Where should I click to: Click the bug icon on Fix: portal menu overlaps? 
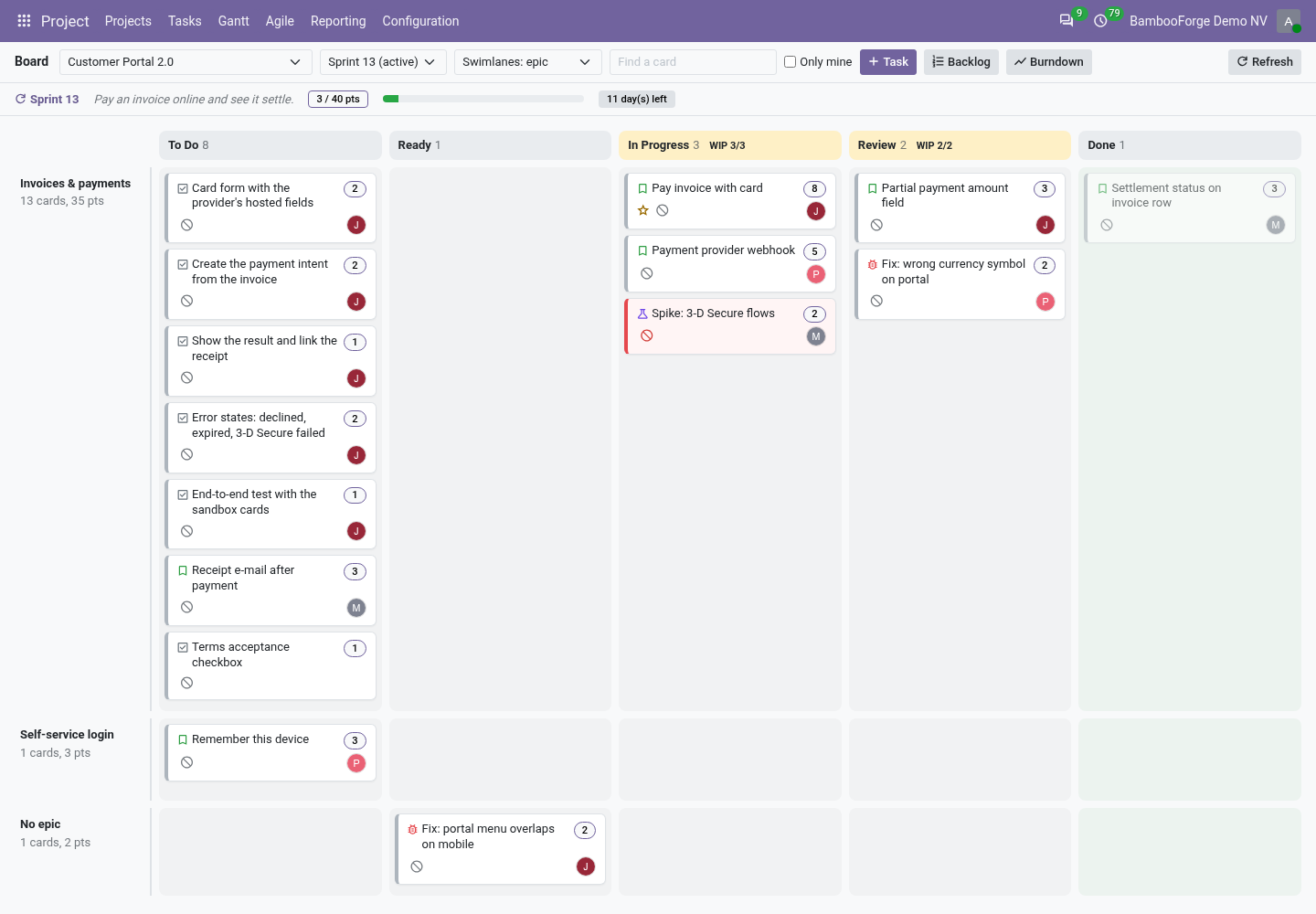413,830
